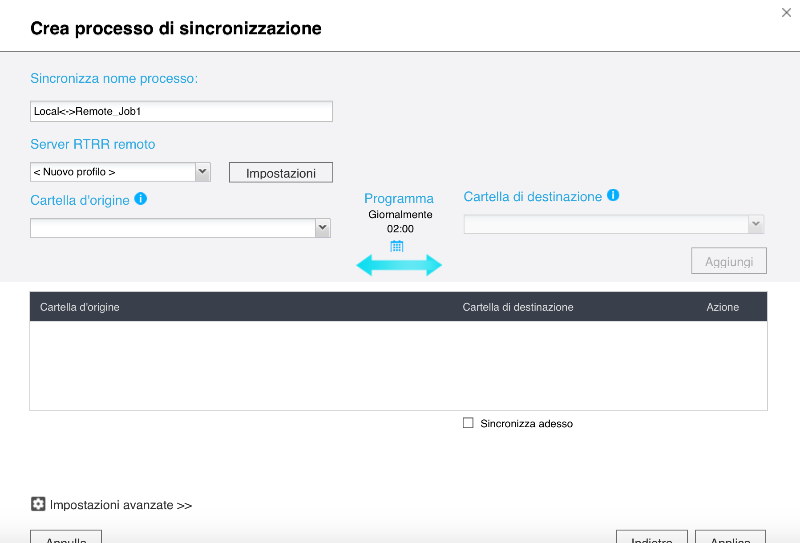Click the Cartella d'origine table column header
The height and width of the screenshot is (543, 800).
point(80,307)
